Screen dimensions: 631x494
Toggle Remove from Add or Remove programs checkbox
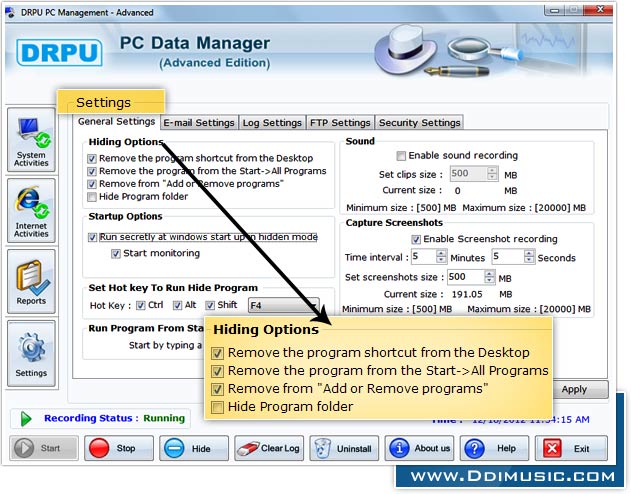coord(92,184)
